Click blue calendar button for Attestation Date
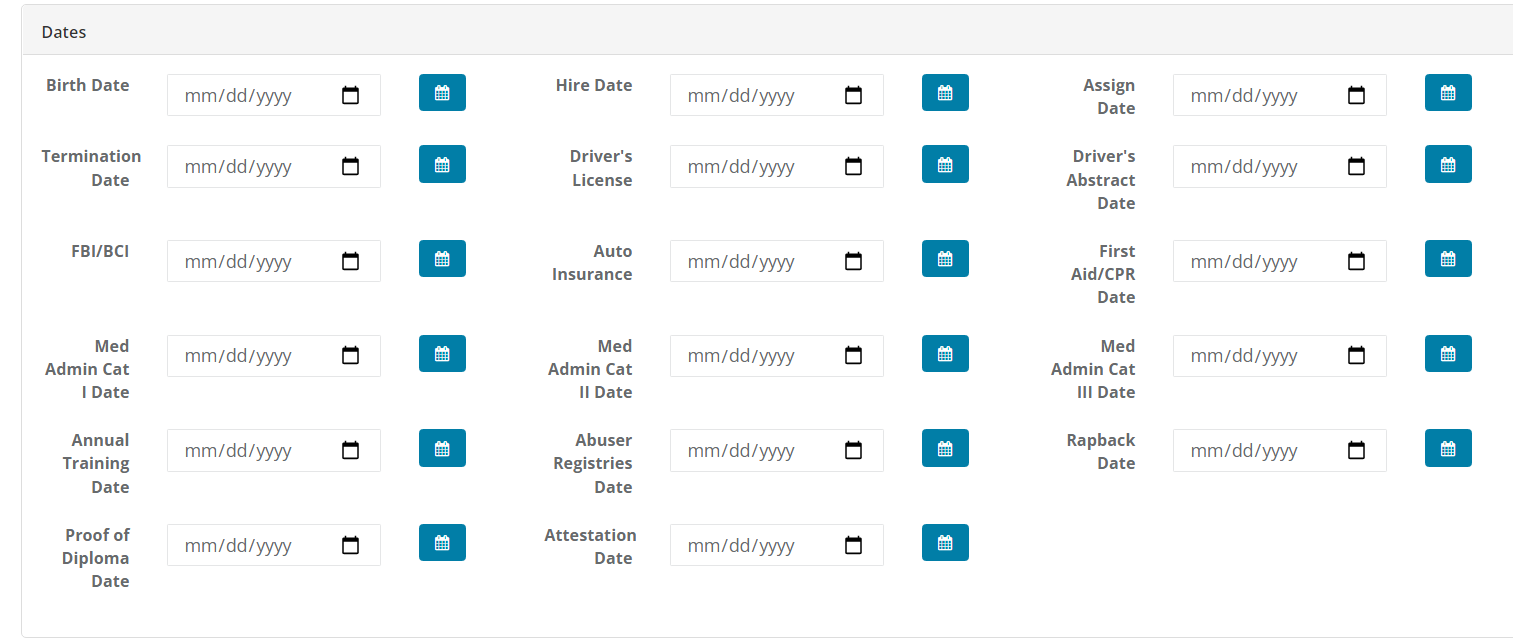This screenshot has height=642, width=1513. click(945, 543)
